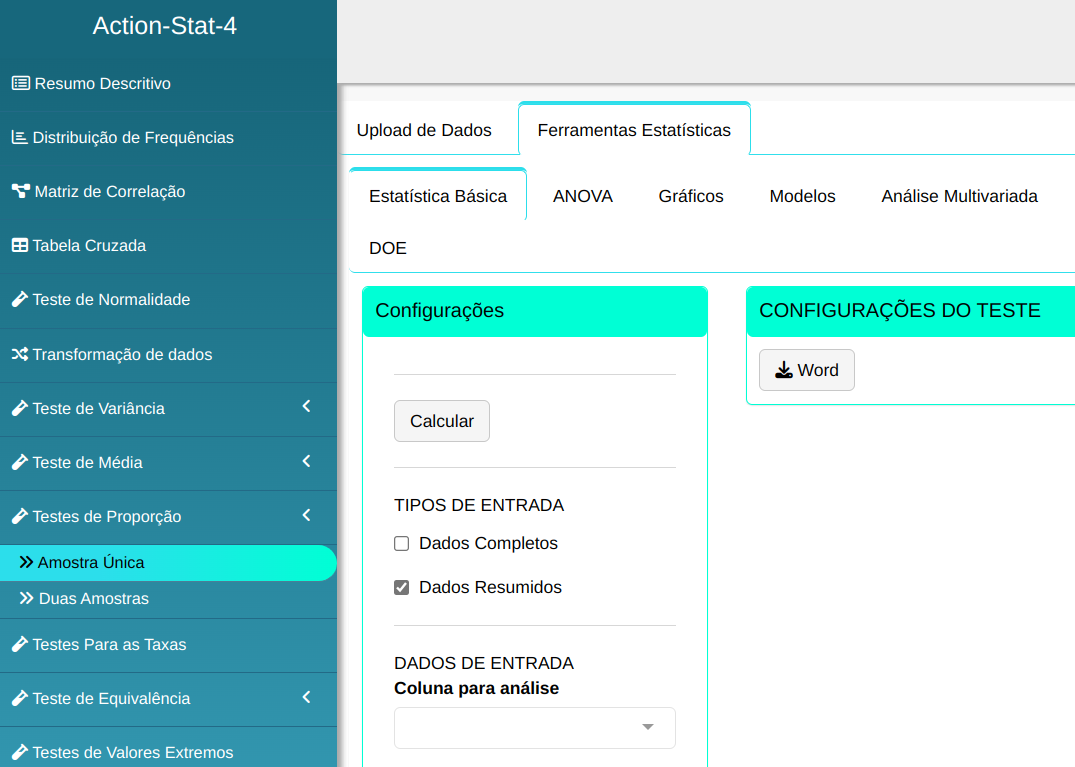Select Duas Amostras in sidebar
The image size is (1075, 767).
pos(93,599)
